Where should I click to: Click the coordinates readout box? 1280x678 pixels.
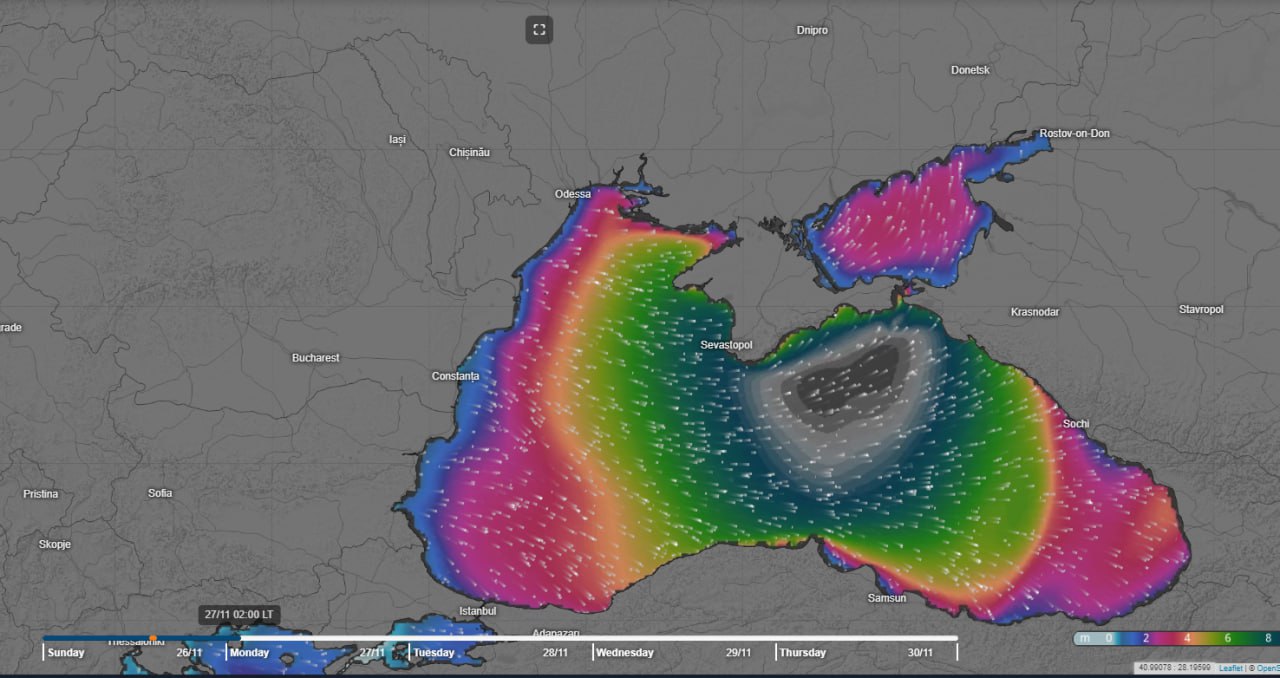[1174, 668]
